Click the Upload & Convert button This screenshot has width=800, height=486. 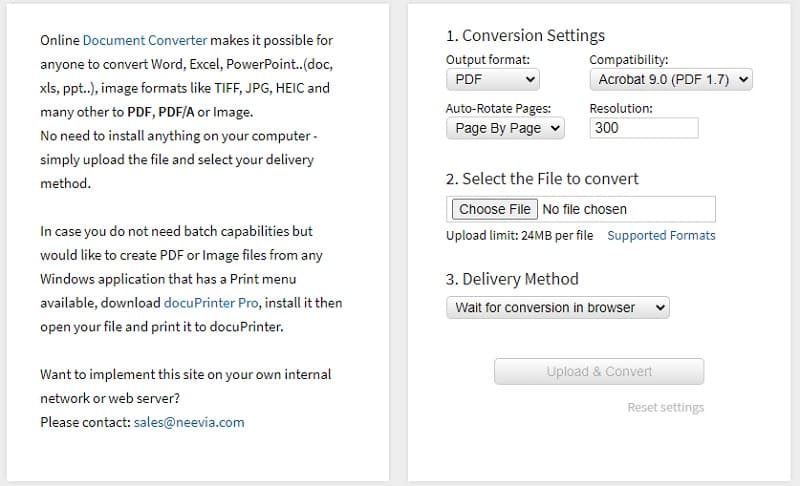(x=599, y=372)
